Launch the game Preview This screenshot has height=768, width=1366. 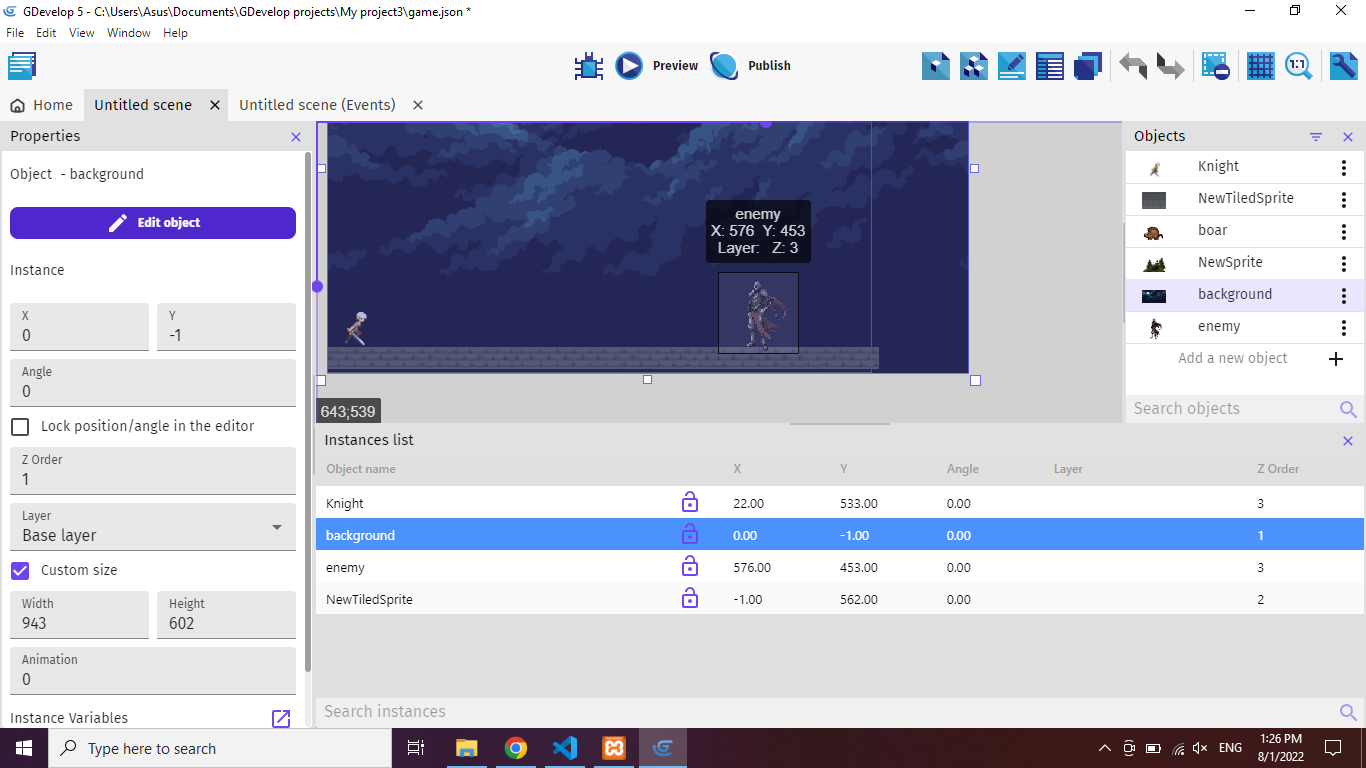[x=657, y=66]
